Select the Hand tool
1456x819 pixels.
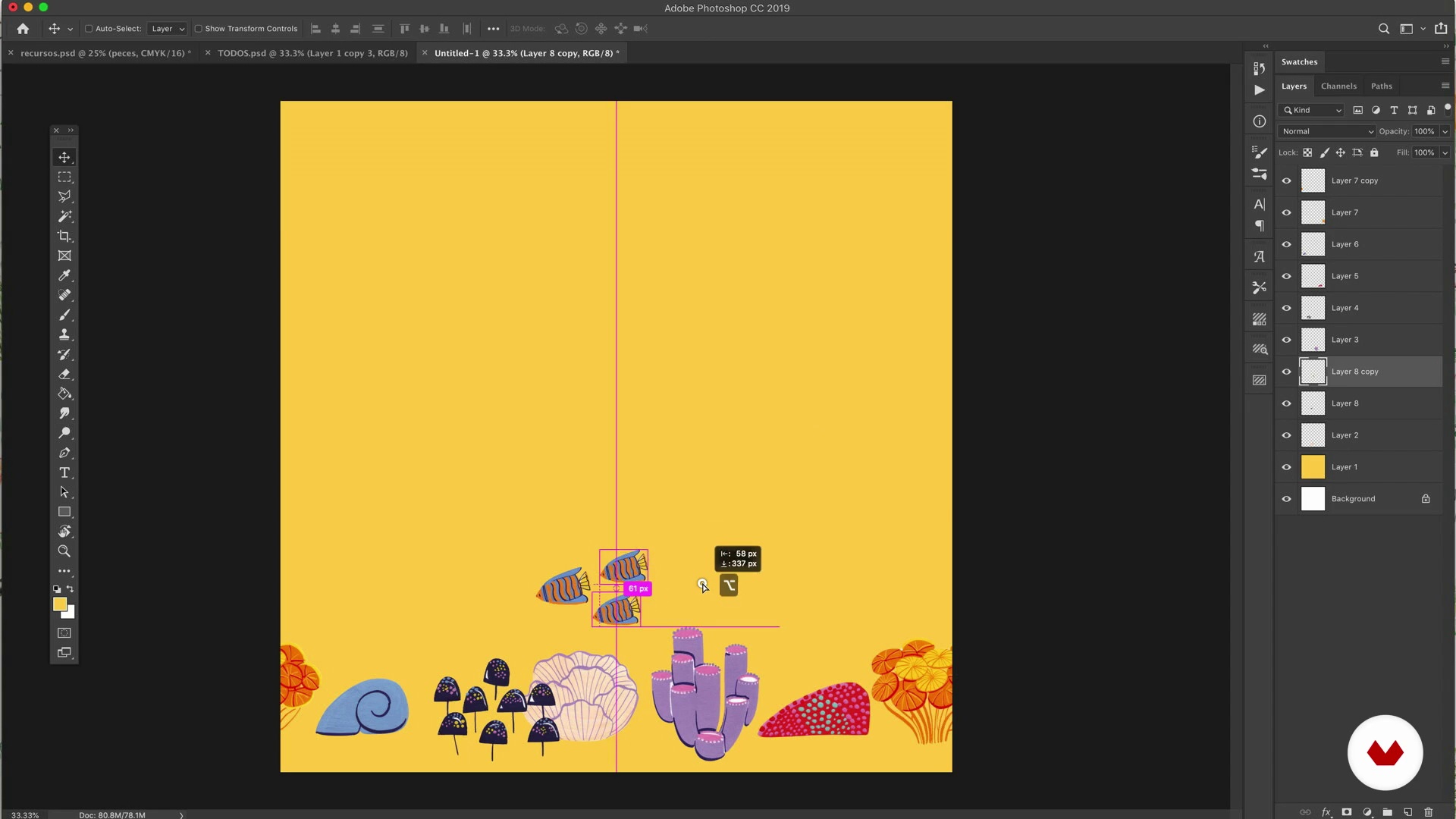coord(64,532)
